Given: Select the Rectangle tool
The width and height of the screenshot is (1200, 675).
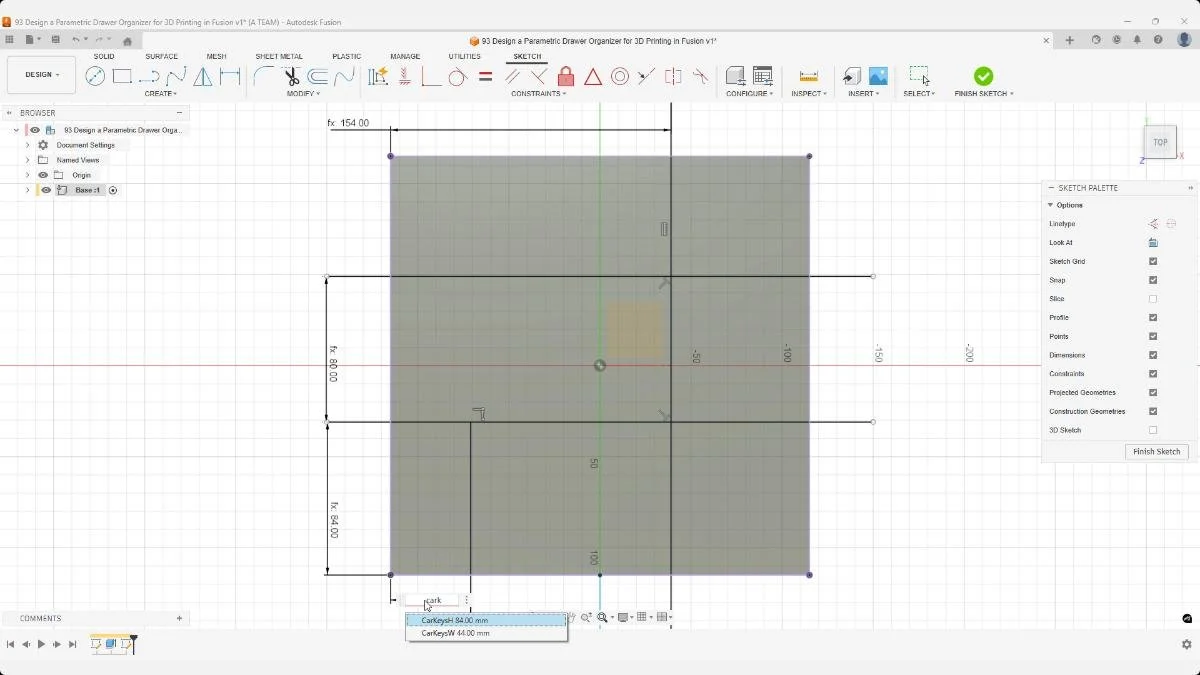Looking at the screenshot, I should [121, 76].
